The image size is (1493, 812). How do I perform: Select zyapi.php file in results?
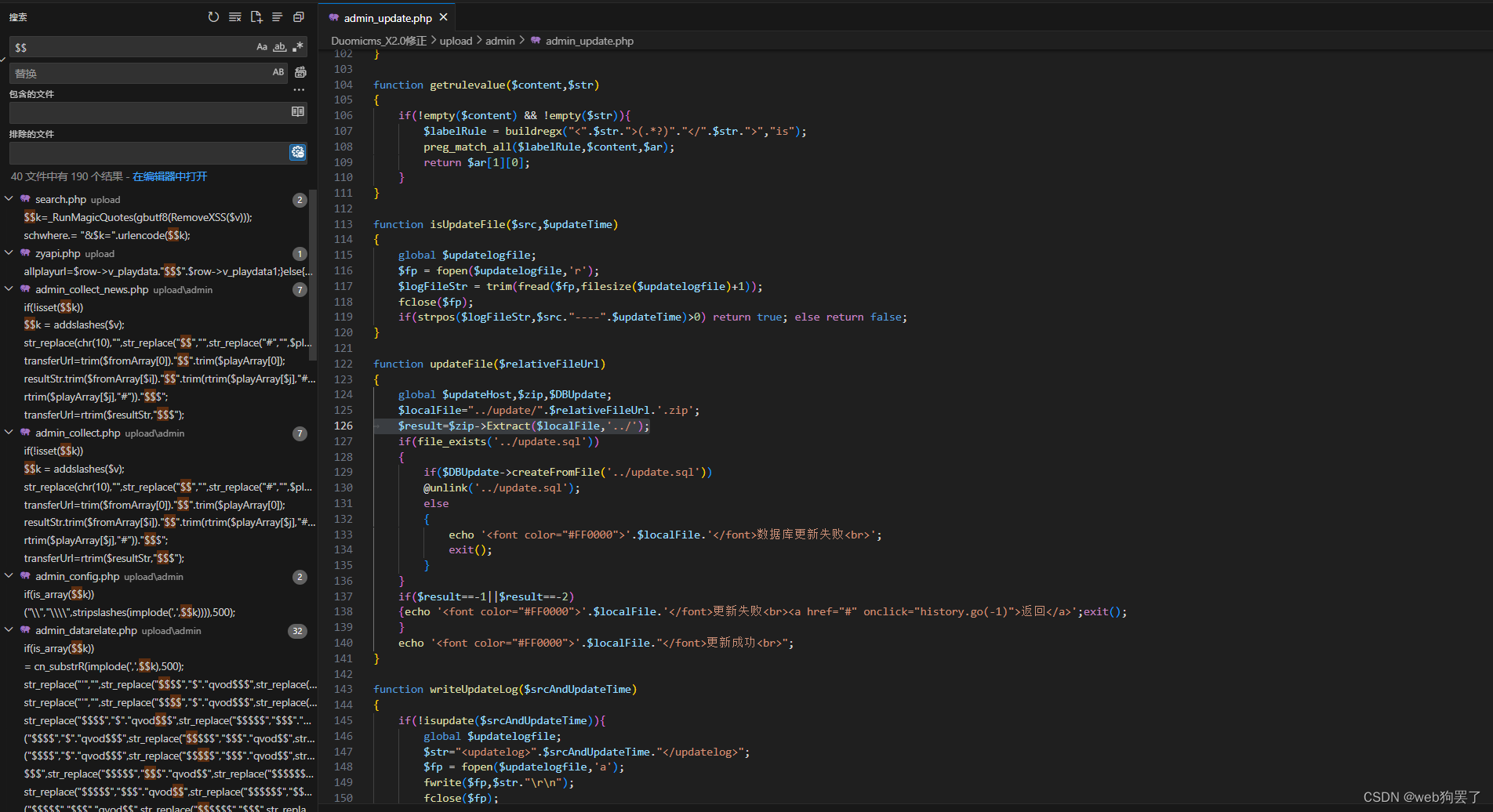click(58, 253)
